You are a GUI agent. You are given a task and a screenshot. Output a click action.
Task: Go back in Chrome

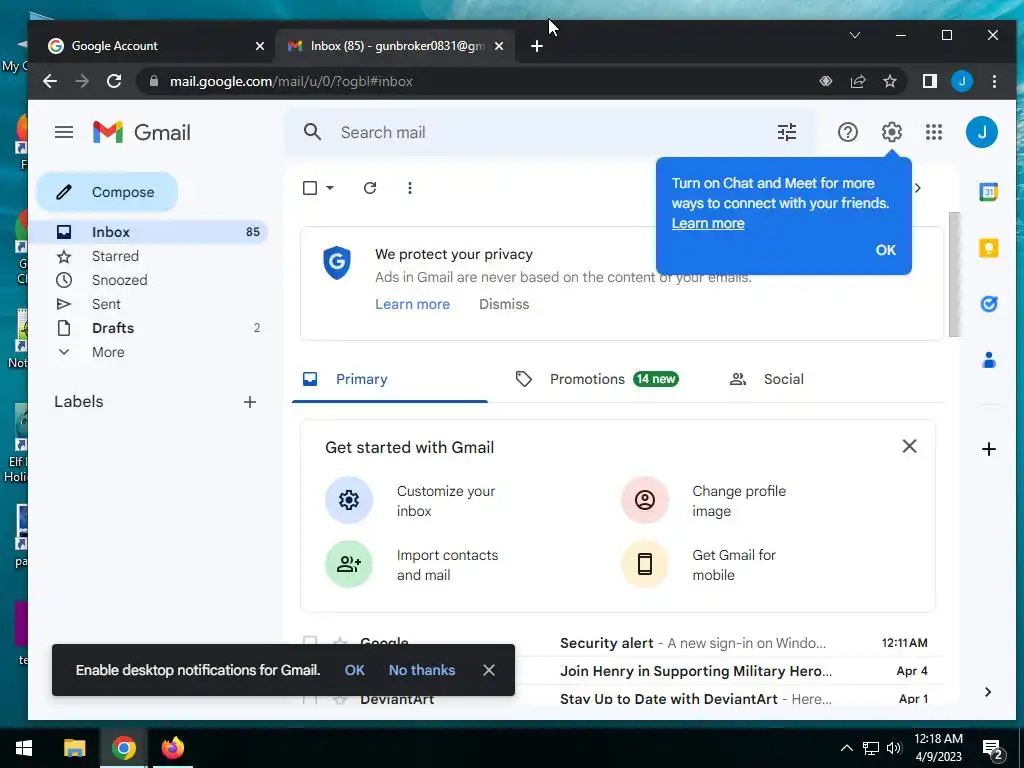[50, 81]
